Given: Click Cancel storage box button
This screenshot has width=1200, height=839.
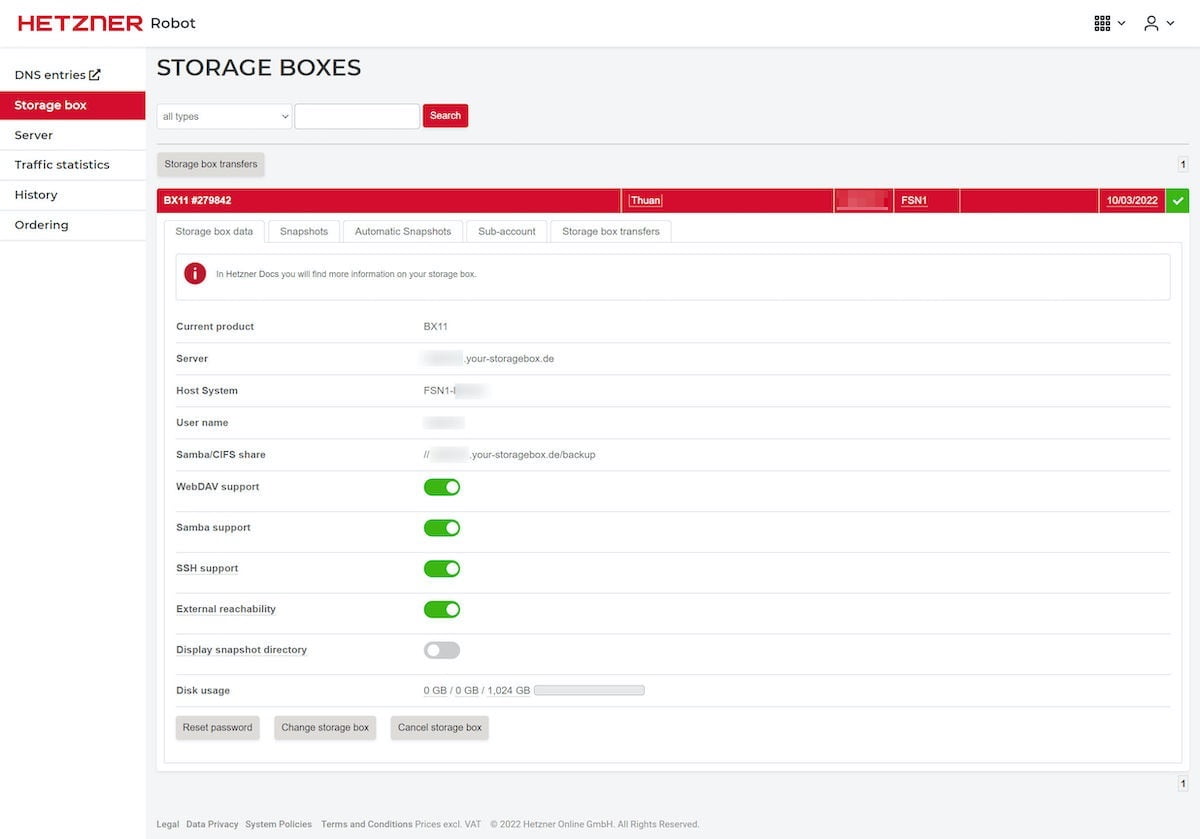Looking at the screenshot, I should [x=439, y=728].
